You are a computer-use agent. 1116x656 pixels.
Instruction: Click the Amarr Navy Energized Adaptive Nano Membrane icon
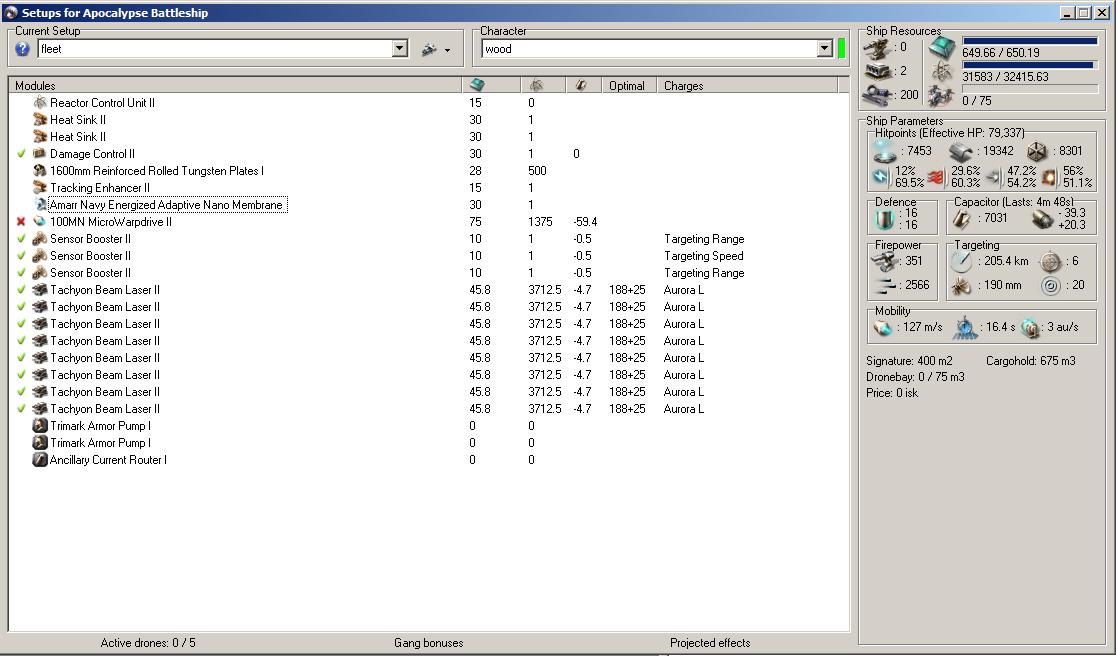(40, 205)
